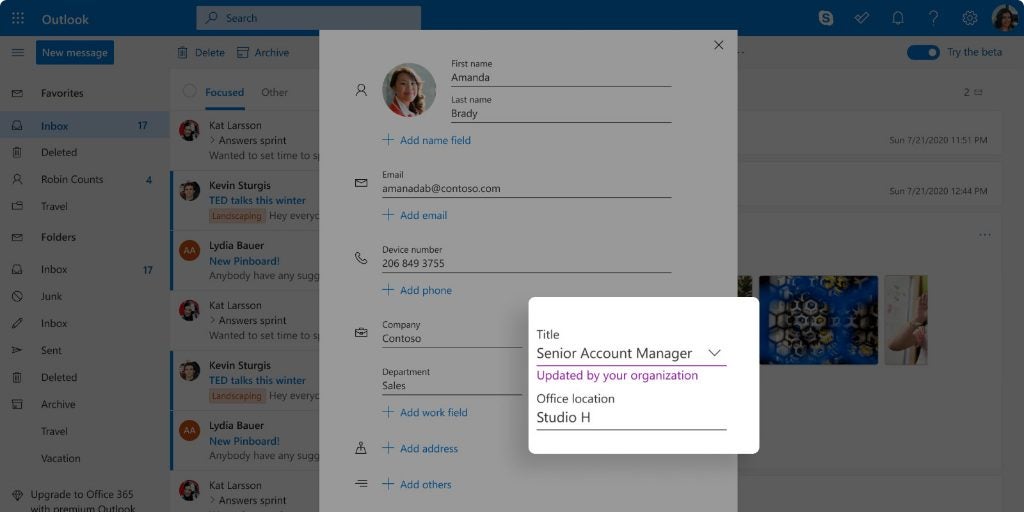This screenshot has height=512, width=1024.
Task: Open first Kevin Sturgis TED talks message
Action: pos(246,200)
